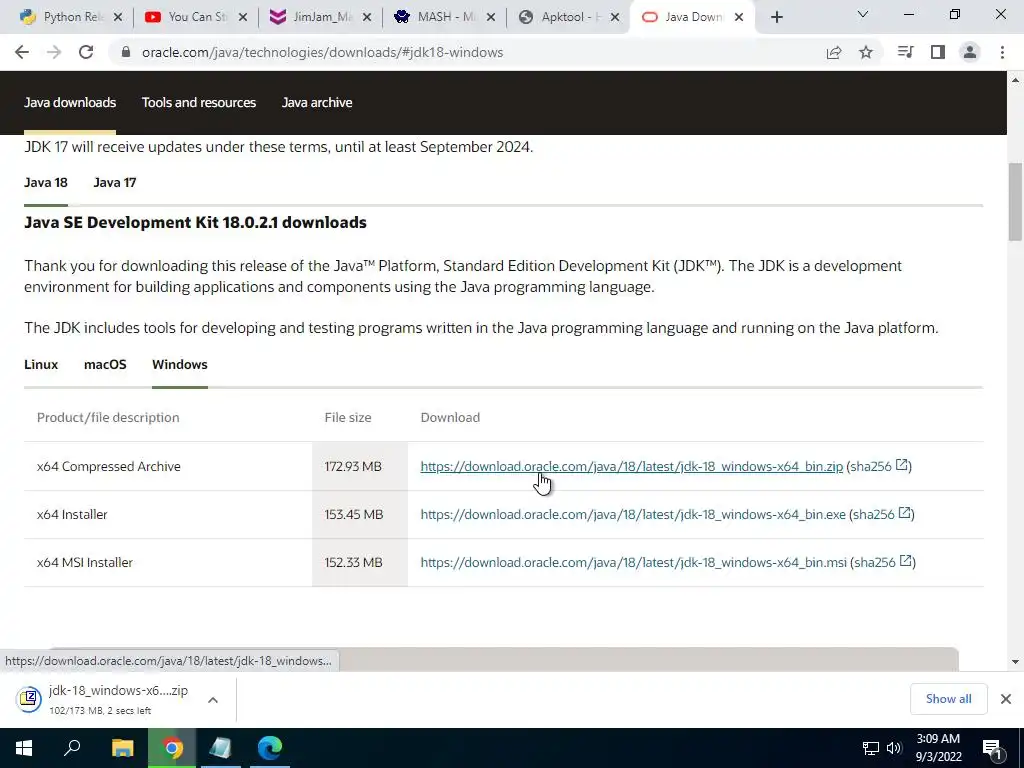1024x768 pixels.
Task: Click the scrollbar down arrow
Action: (x=1015, y=662)
